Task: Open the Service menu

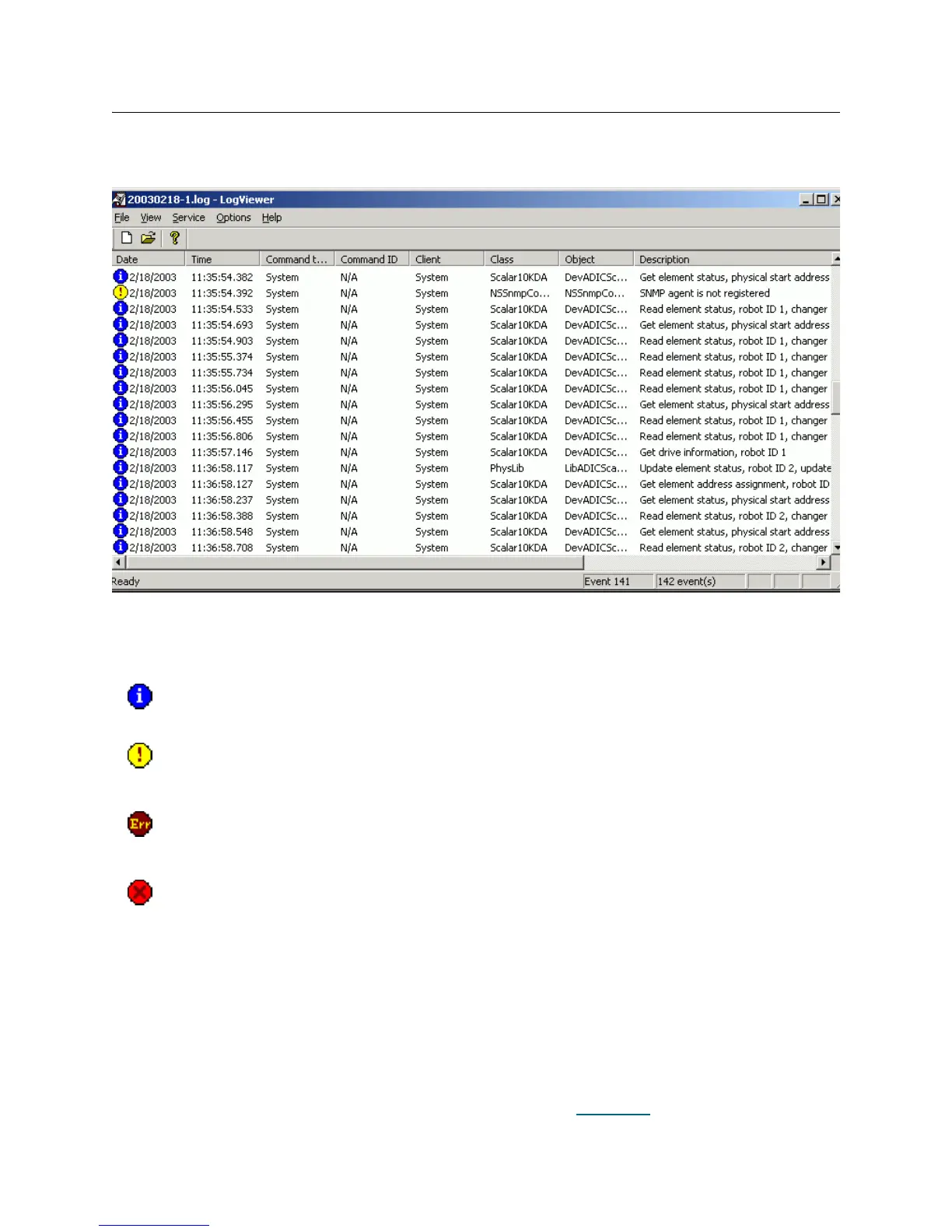Action: [189, 218]
